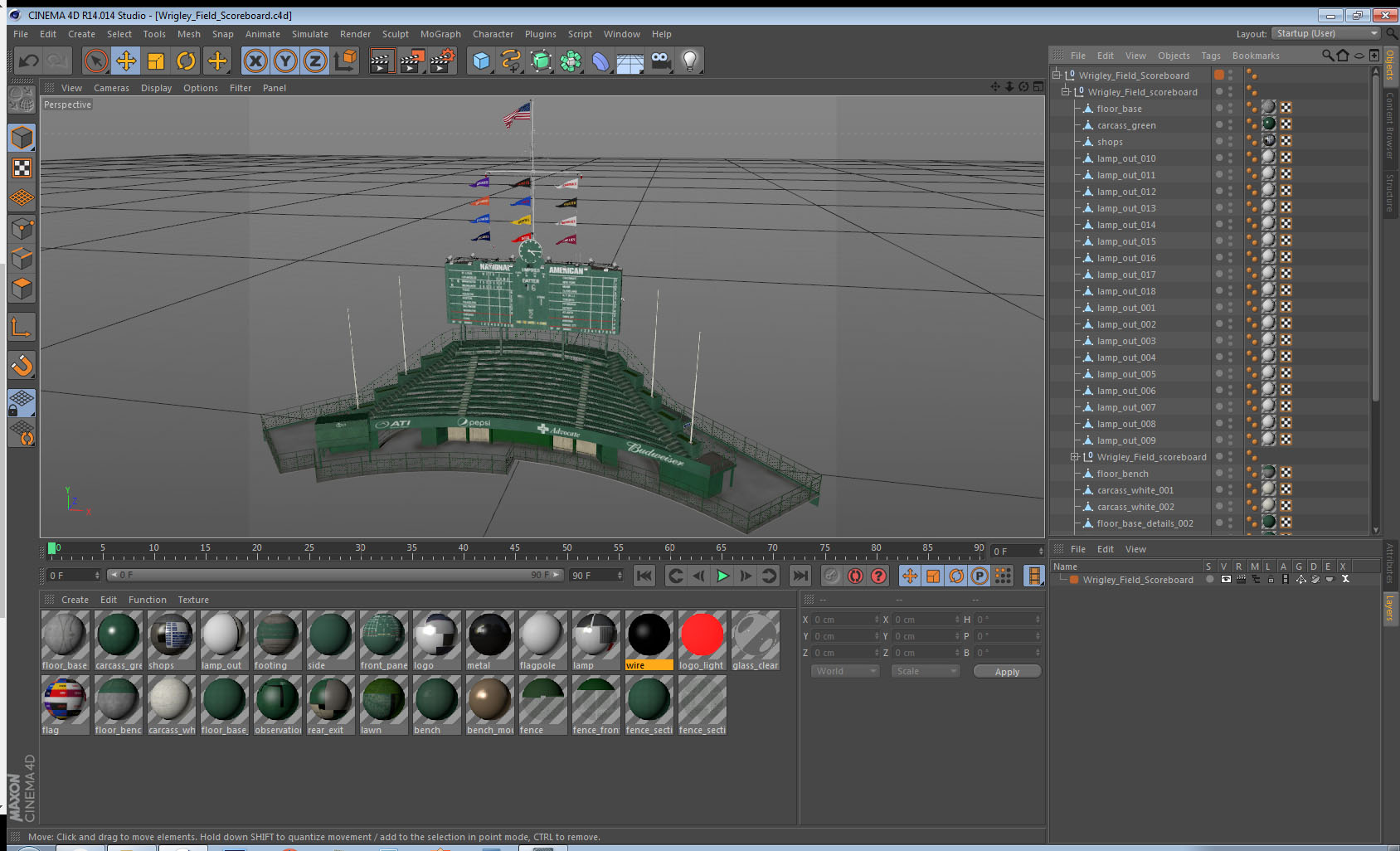Select the front_panel material thumbnail
Image resolution: width=1400 pixels, height=851 pixels.
(383, 639)
